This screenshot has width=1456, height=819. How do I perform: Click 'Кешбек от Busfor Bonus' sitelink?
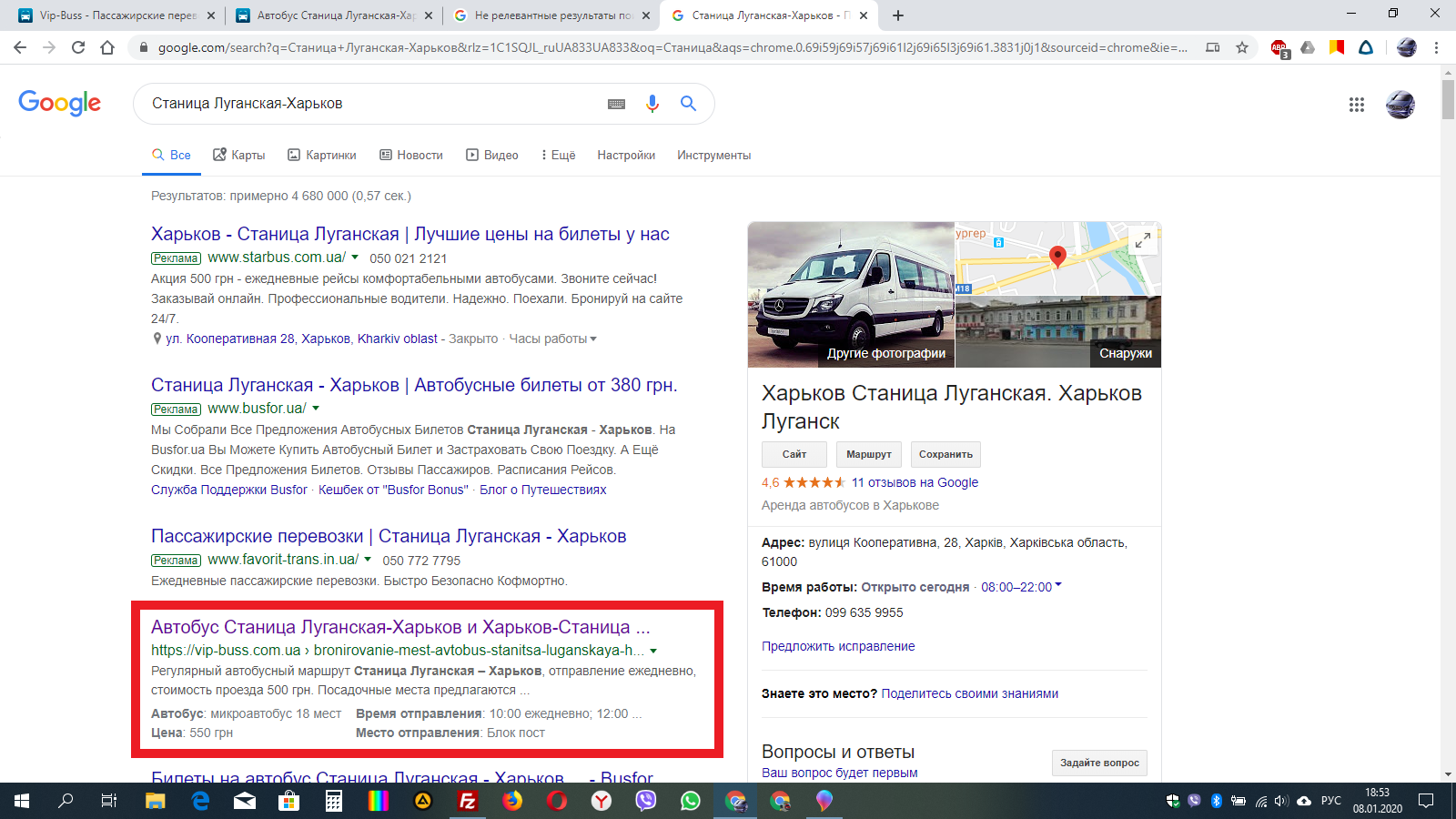click(393, 490)
